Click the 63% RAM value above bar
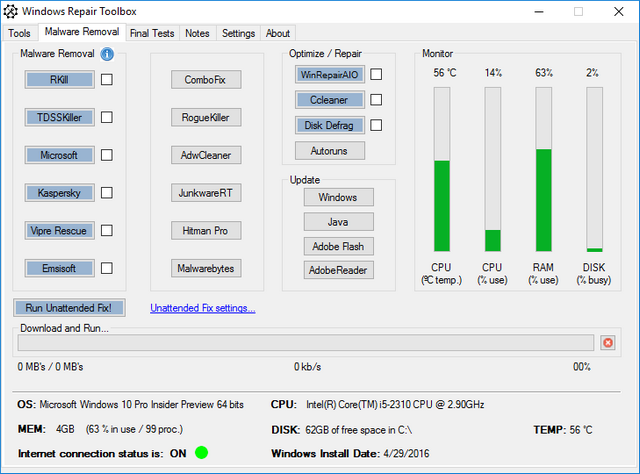 (544, 73)
